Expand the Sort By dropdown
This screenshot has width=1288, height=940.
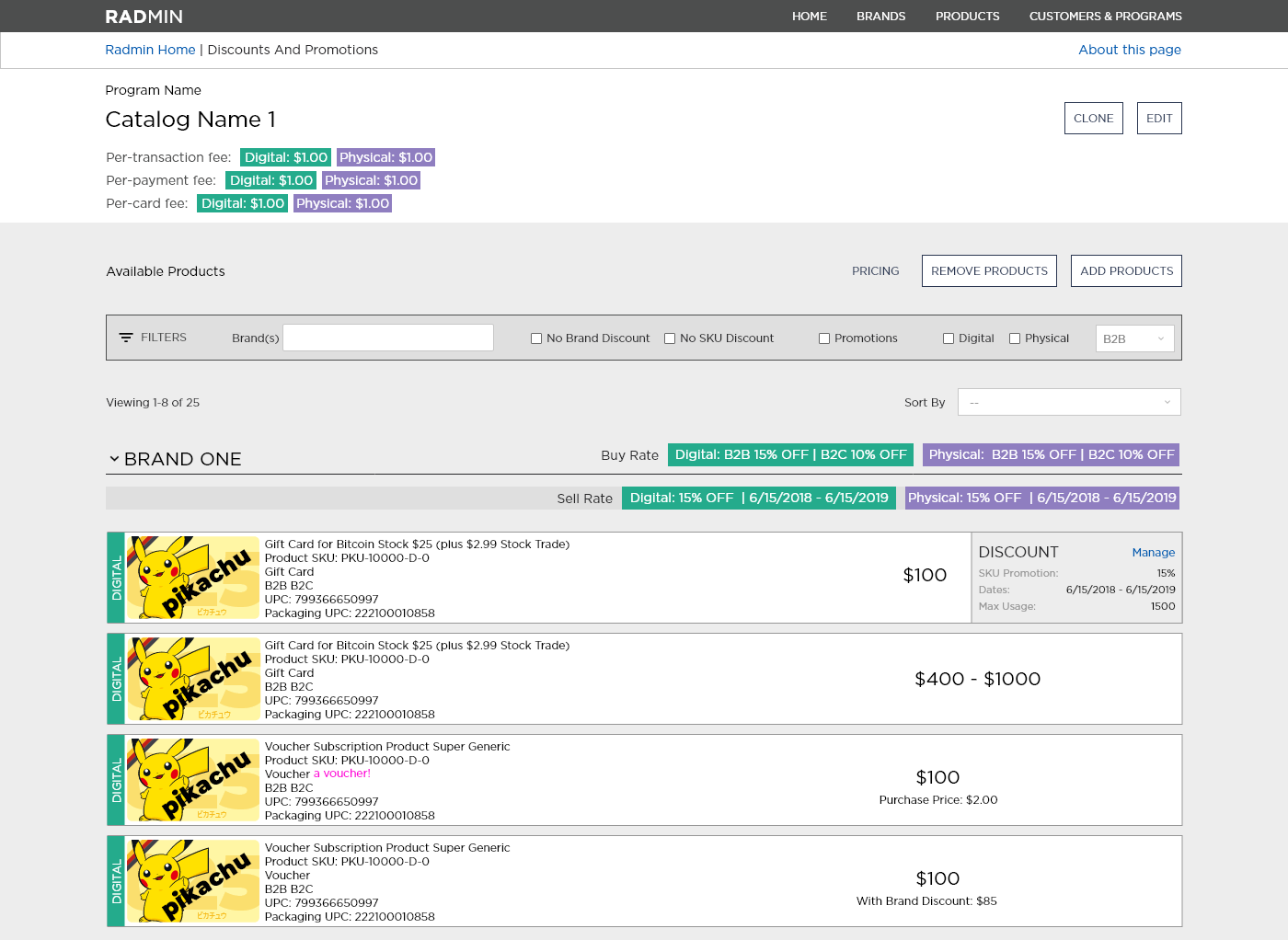1069,402
